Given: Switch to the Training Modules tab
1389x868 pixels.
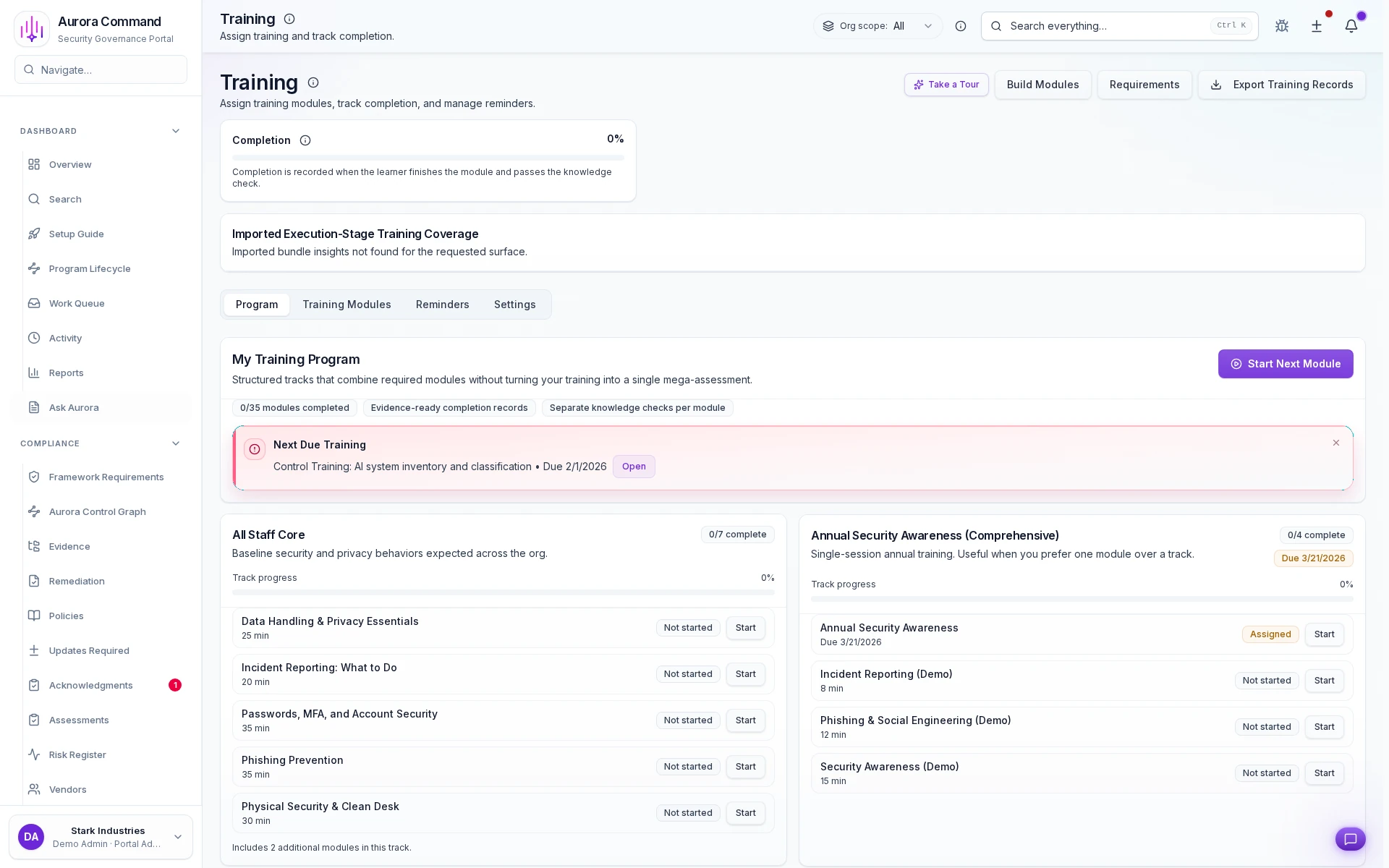Looking at the screenshot, I should coord(347,305).
